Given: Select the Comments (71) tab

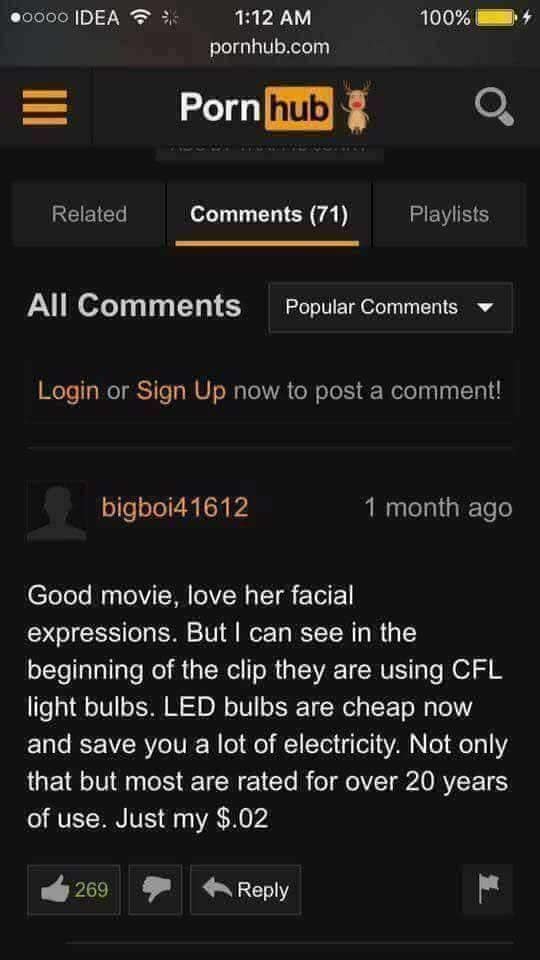Looking at the screenshot, I should (269, 214).
